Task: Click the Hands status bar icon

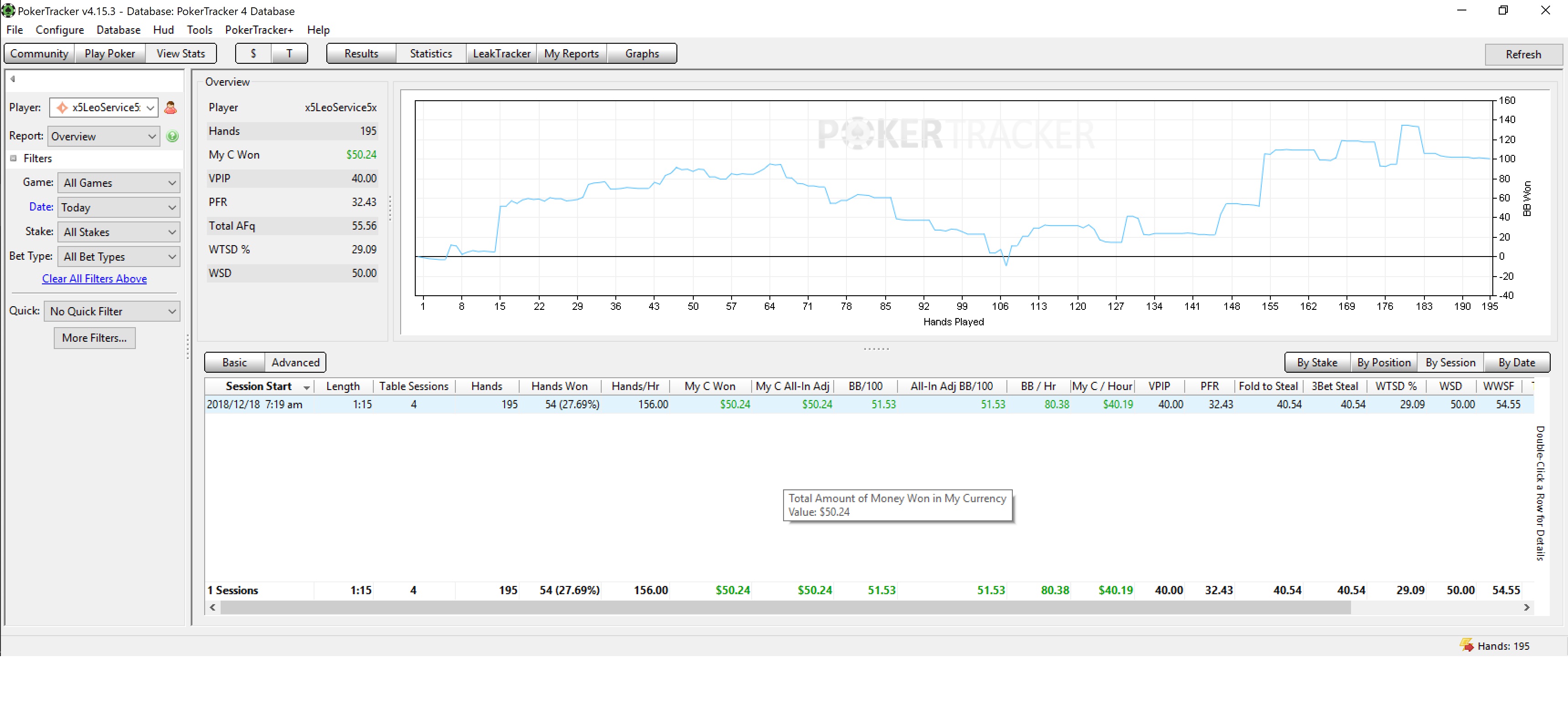Action: point(1466,645)
